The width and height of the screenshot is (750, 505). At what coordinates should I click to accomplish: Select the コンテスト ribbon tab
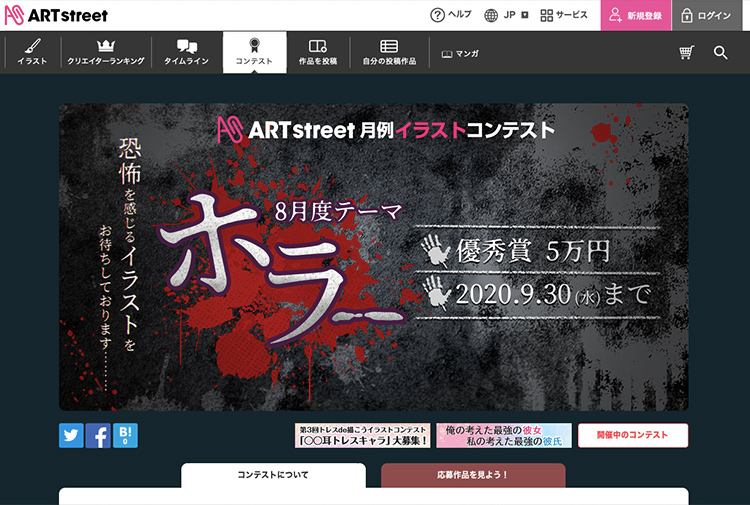(x=254, y=53)
